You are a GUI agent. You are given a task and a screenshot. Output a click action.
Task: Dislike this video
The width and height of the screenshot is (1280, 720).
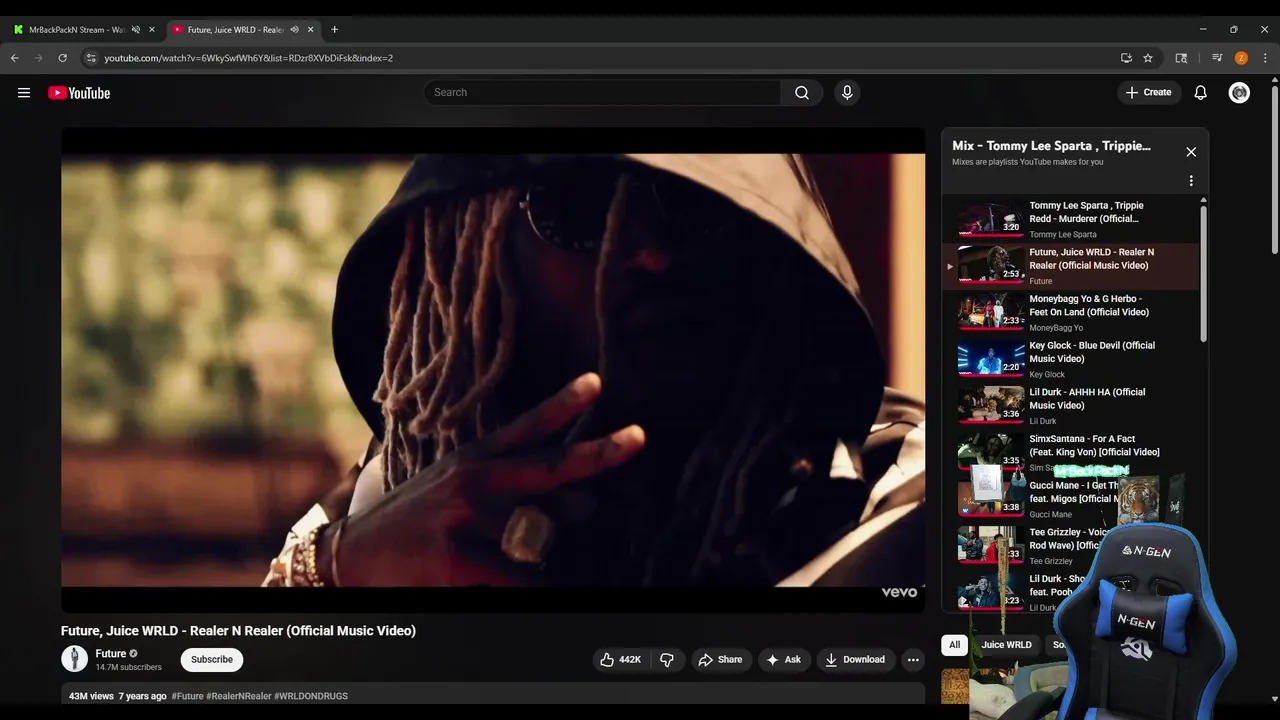point(667,660)
